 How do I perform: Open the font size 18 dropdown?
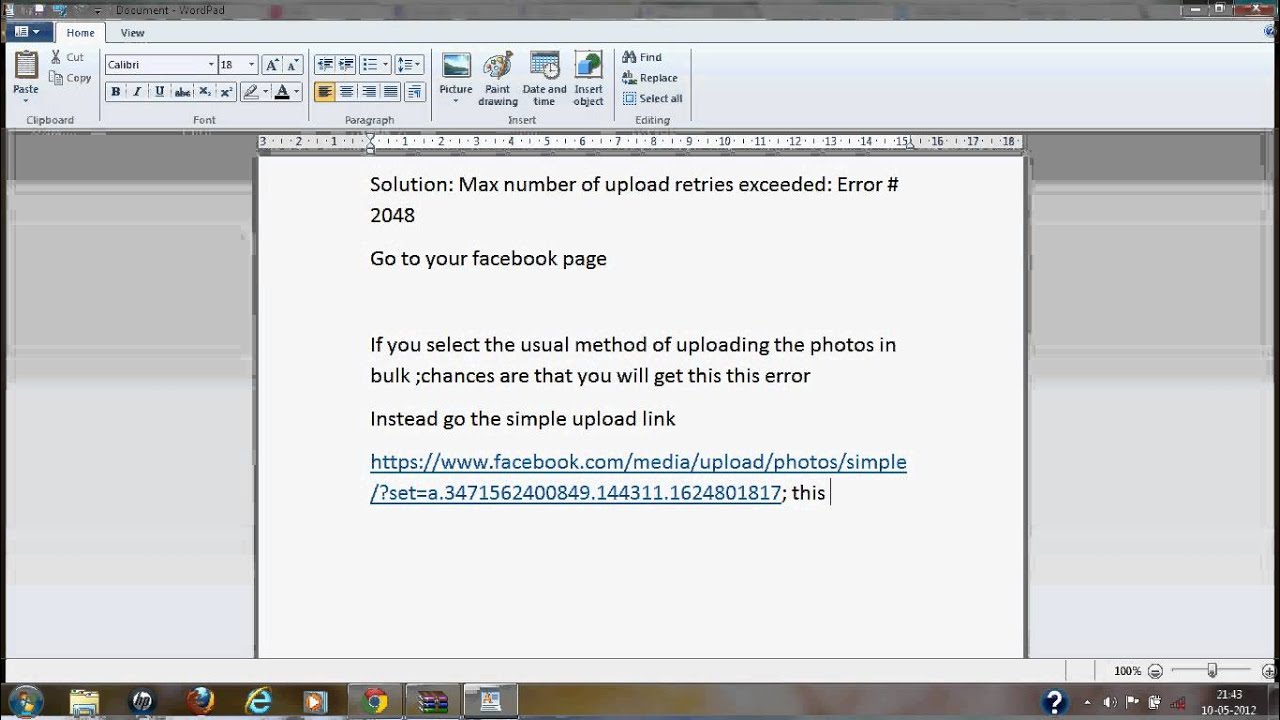(251, 65)
